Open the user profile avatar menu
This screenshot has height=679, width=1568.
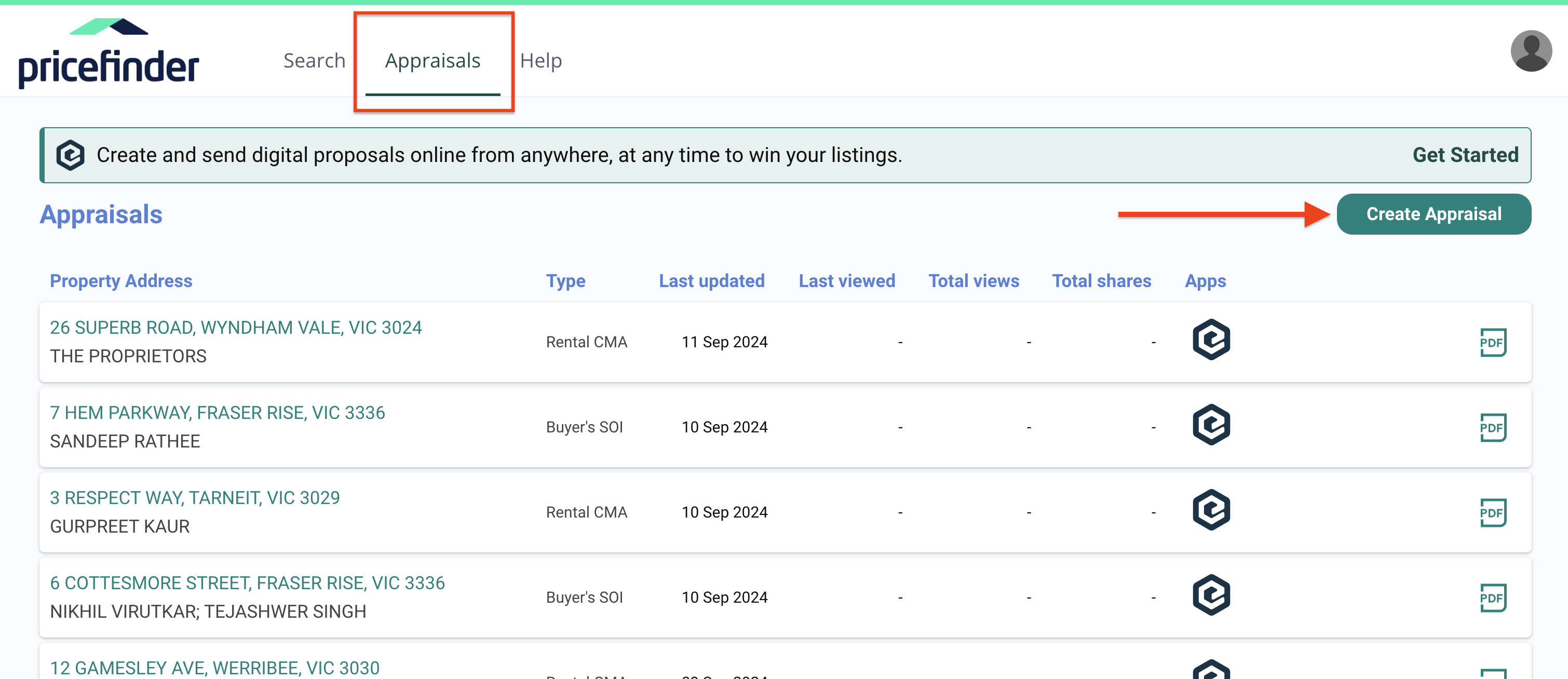tap(1531, 50)
